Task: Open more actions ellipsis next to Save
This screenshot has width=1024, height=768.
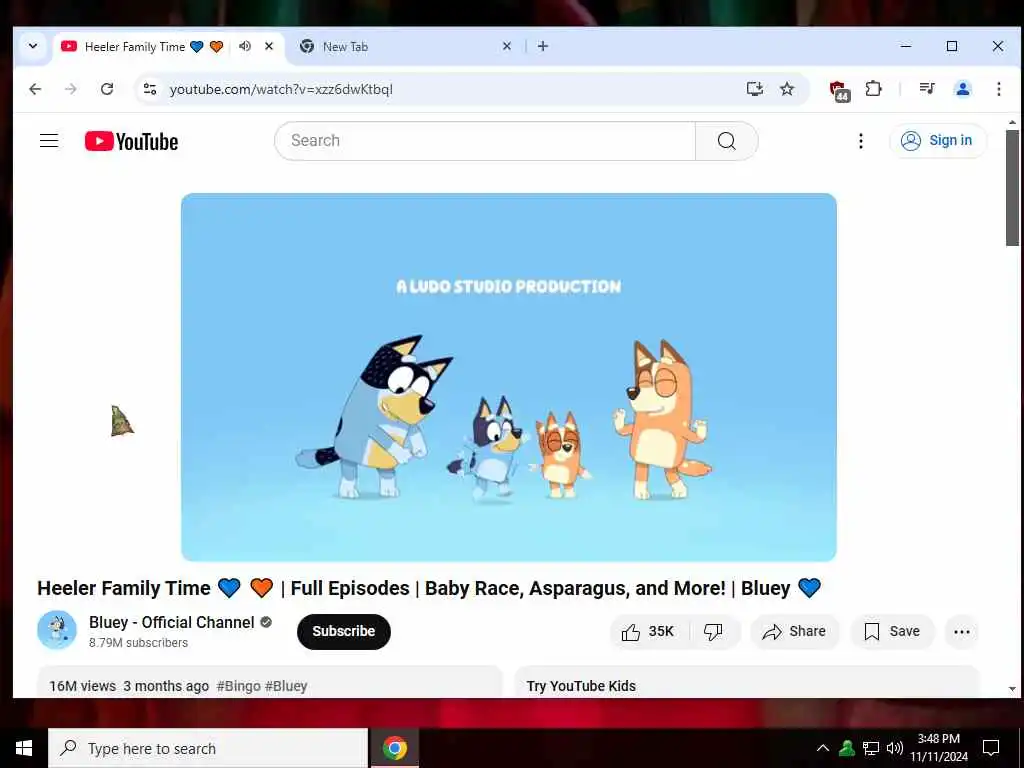Action: (x=961, y=632)
